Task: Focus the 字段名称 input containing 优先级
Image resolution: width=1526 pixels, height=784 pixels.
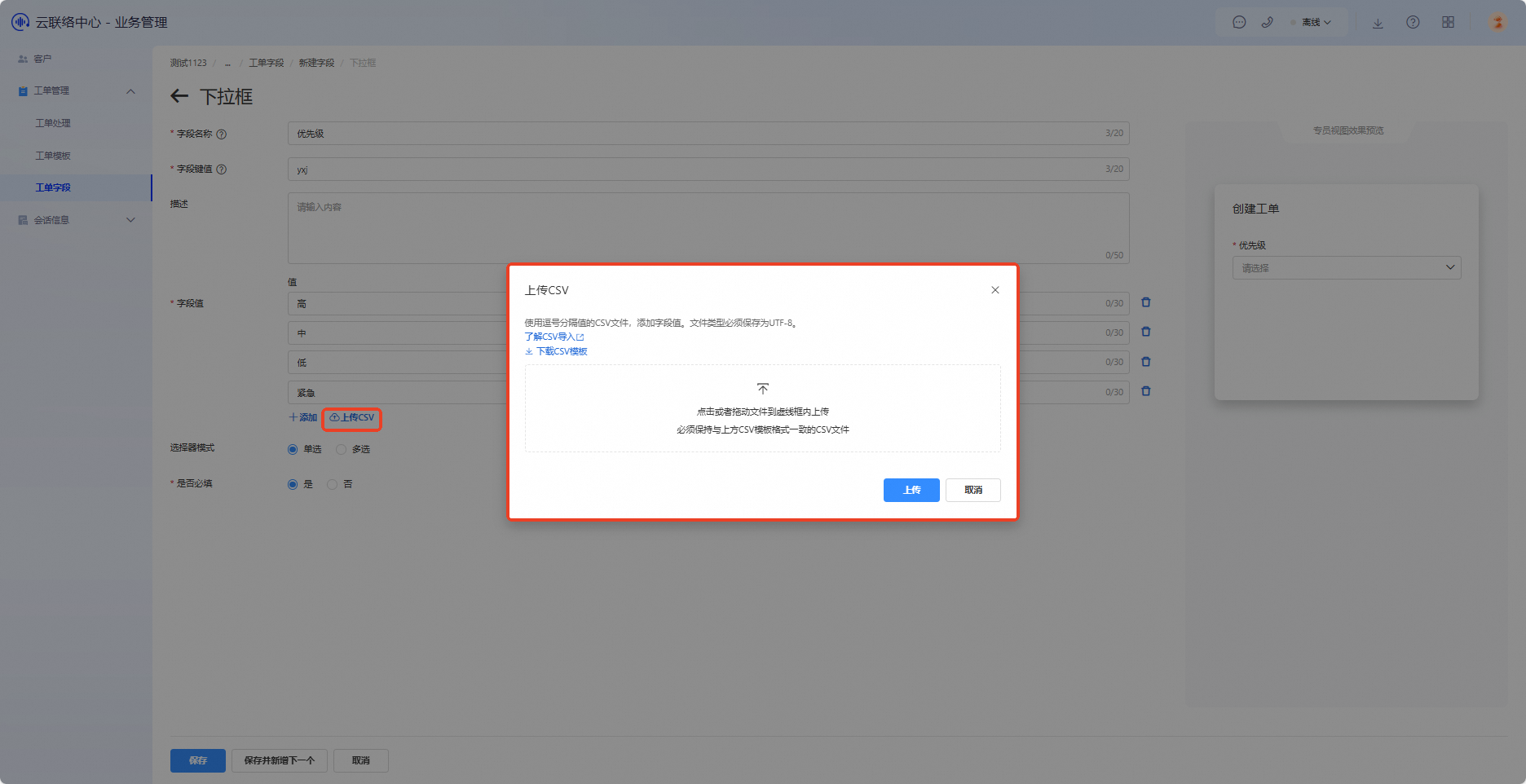Action: (x=708, y=134)
